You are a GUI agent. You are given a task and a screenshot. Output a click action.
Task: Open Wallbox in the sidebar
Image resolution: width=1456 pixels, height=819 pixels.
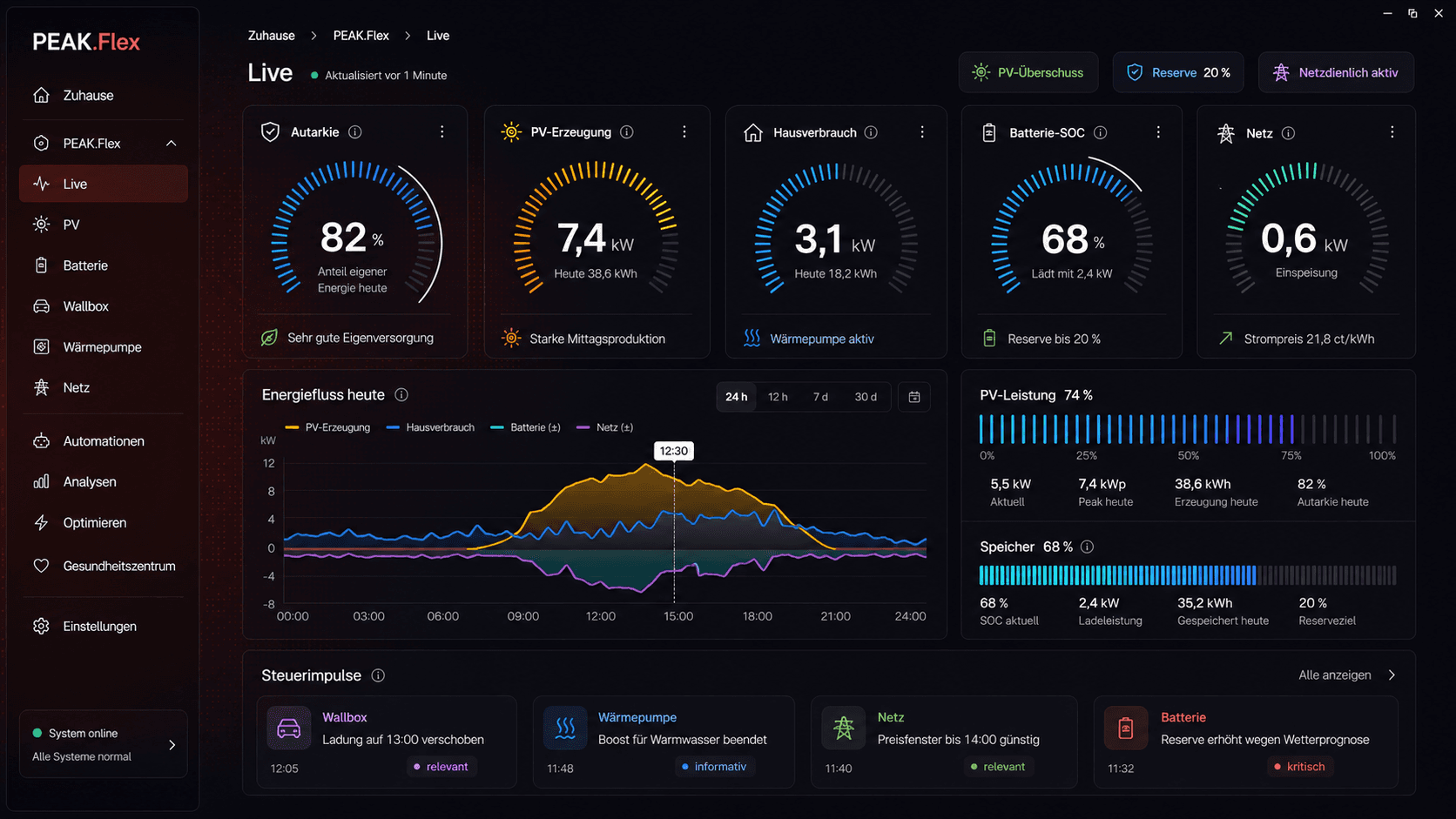click(x=103, y=306)
